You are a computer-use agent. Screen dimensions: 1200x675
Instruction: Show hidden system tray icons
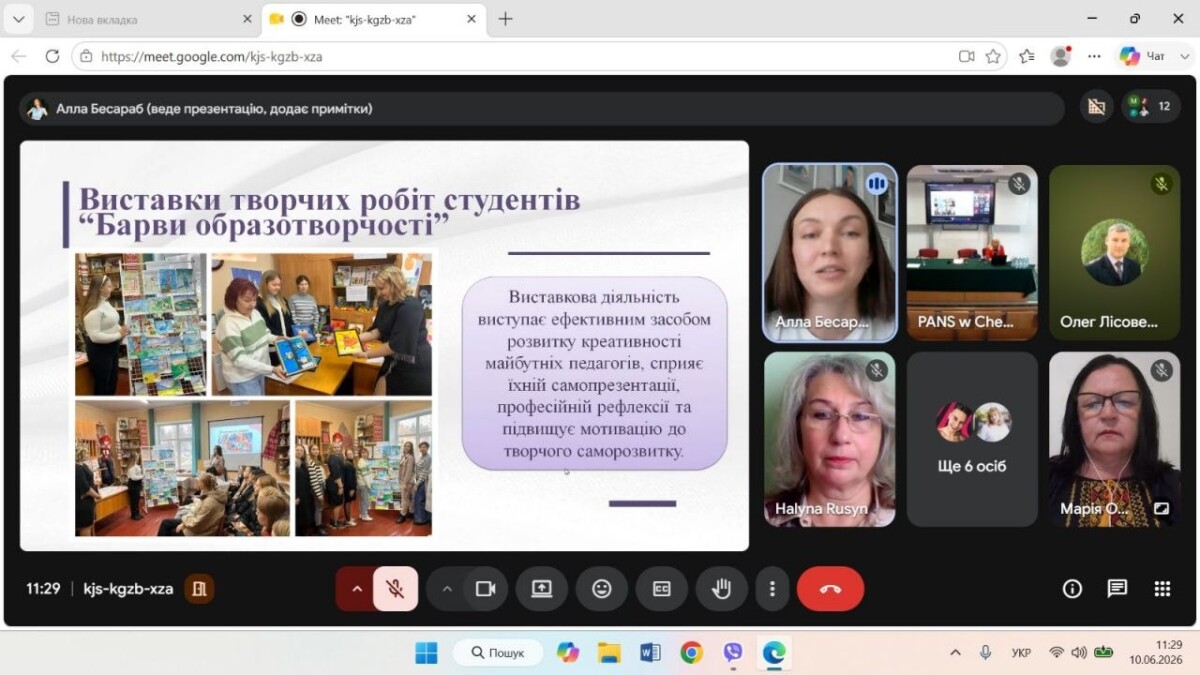955,653
